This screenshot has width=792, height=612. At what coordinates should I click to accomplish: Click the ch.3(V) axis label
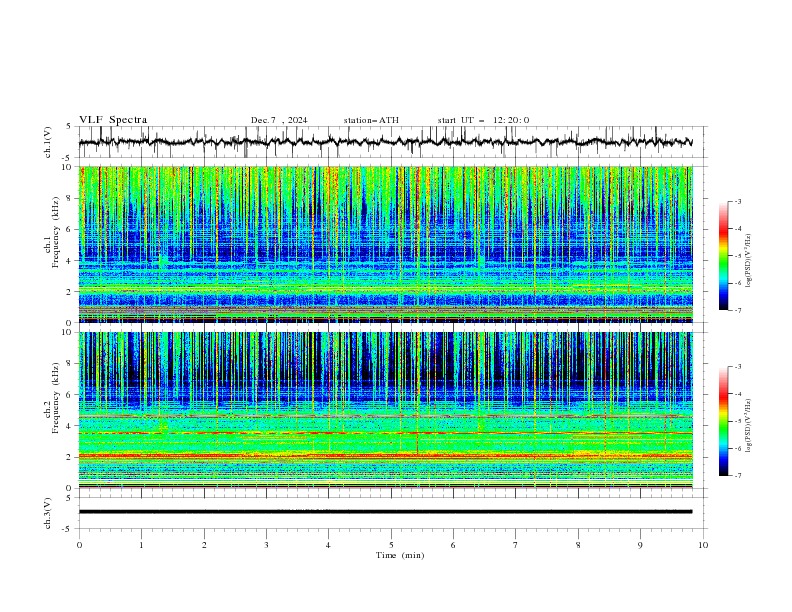(48, 513)
